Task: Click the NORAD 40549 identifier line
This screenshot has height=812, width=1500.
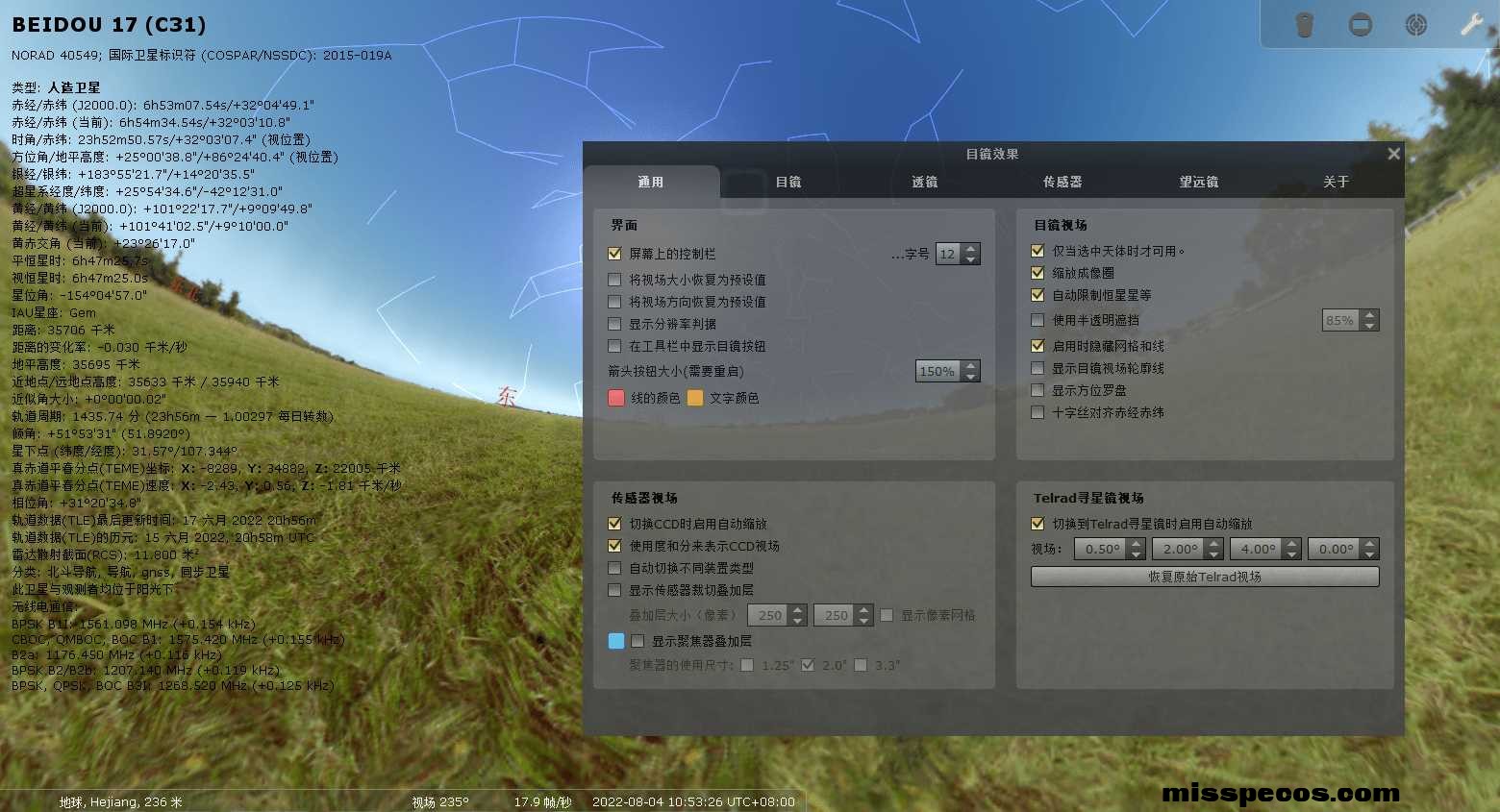Action: click(x=202, y=56)
